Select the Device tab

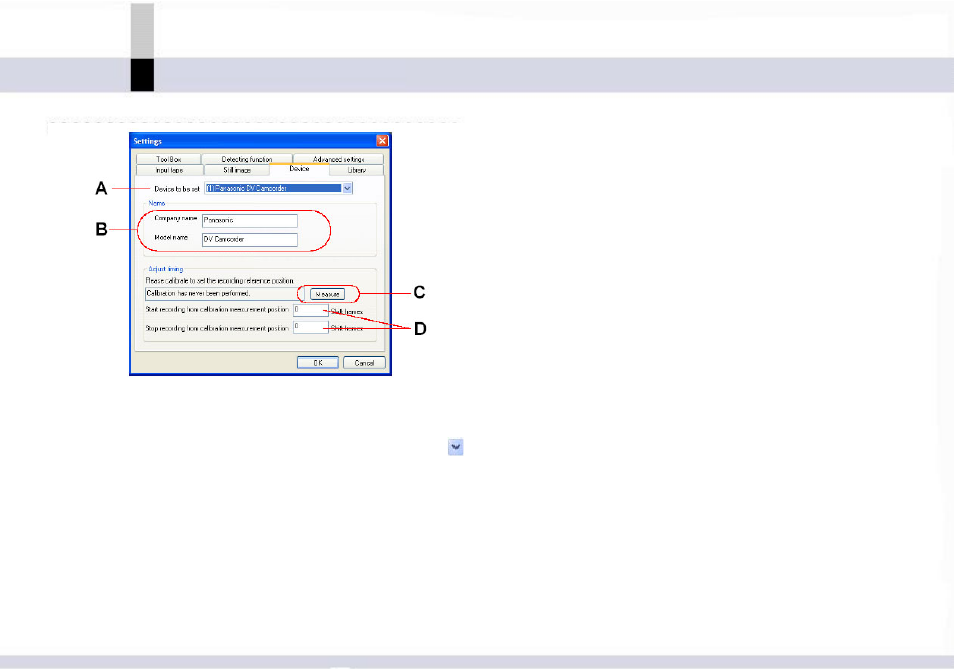coord(299,169)
